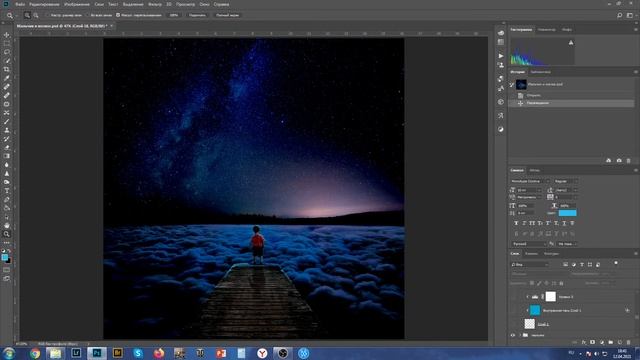Open the Character panel blue text color swatch

(x=567, y=213)
